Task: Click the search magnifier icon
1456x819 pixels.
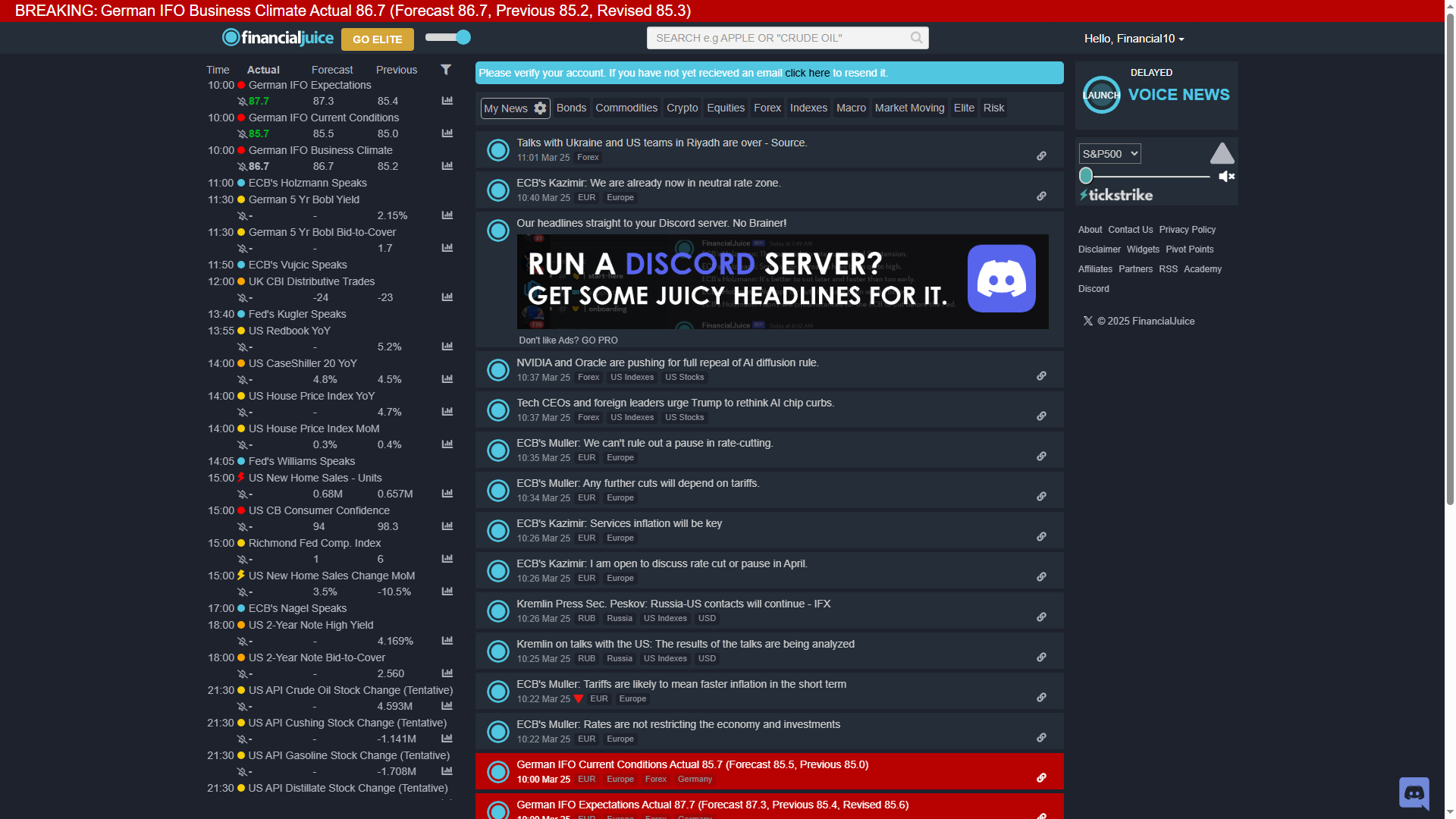Action: pyautogui.click(x=916, y=38)
